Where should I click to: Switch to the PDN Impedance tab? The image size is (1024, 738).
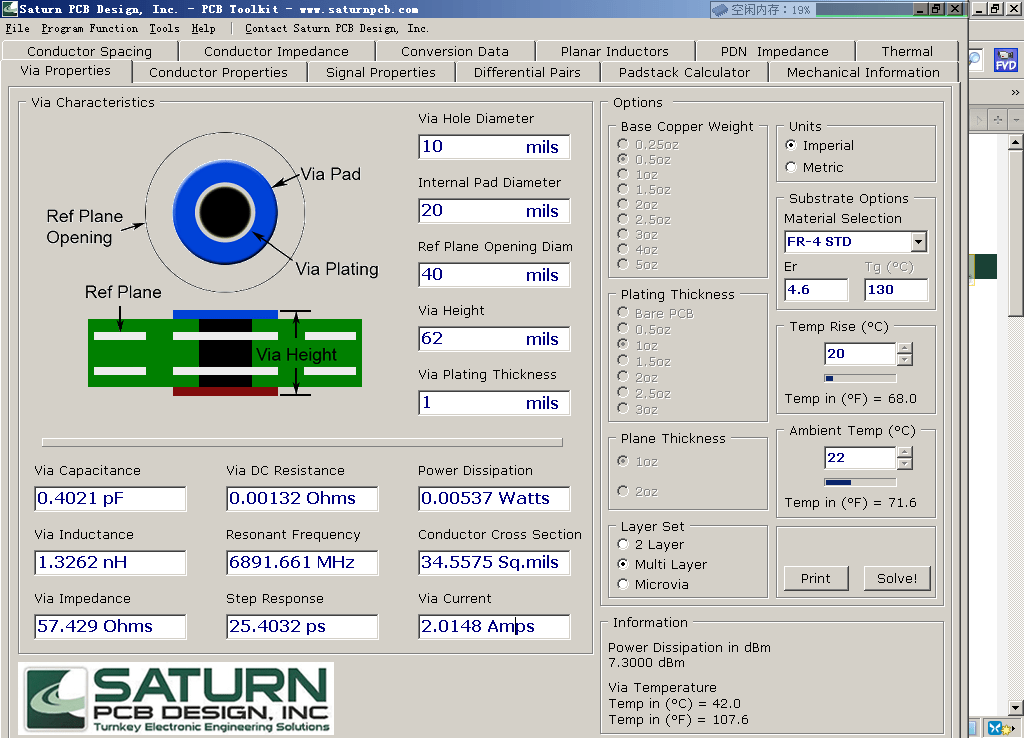pyautogui.click(x=775, y=51)
